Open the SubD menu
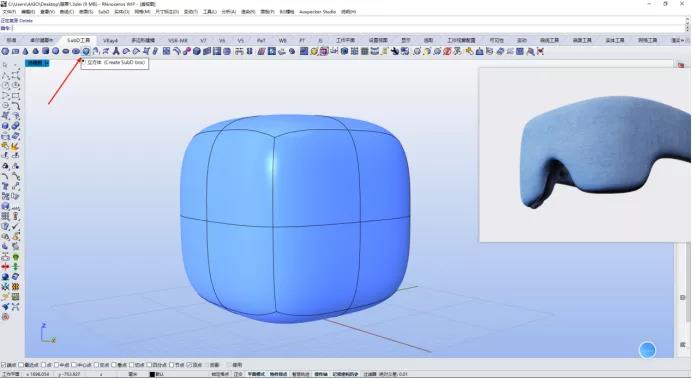 (104, 11)
